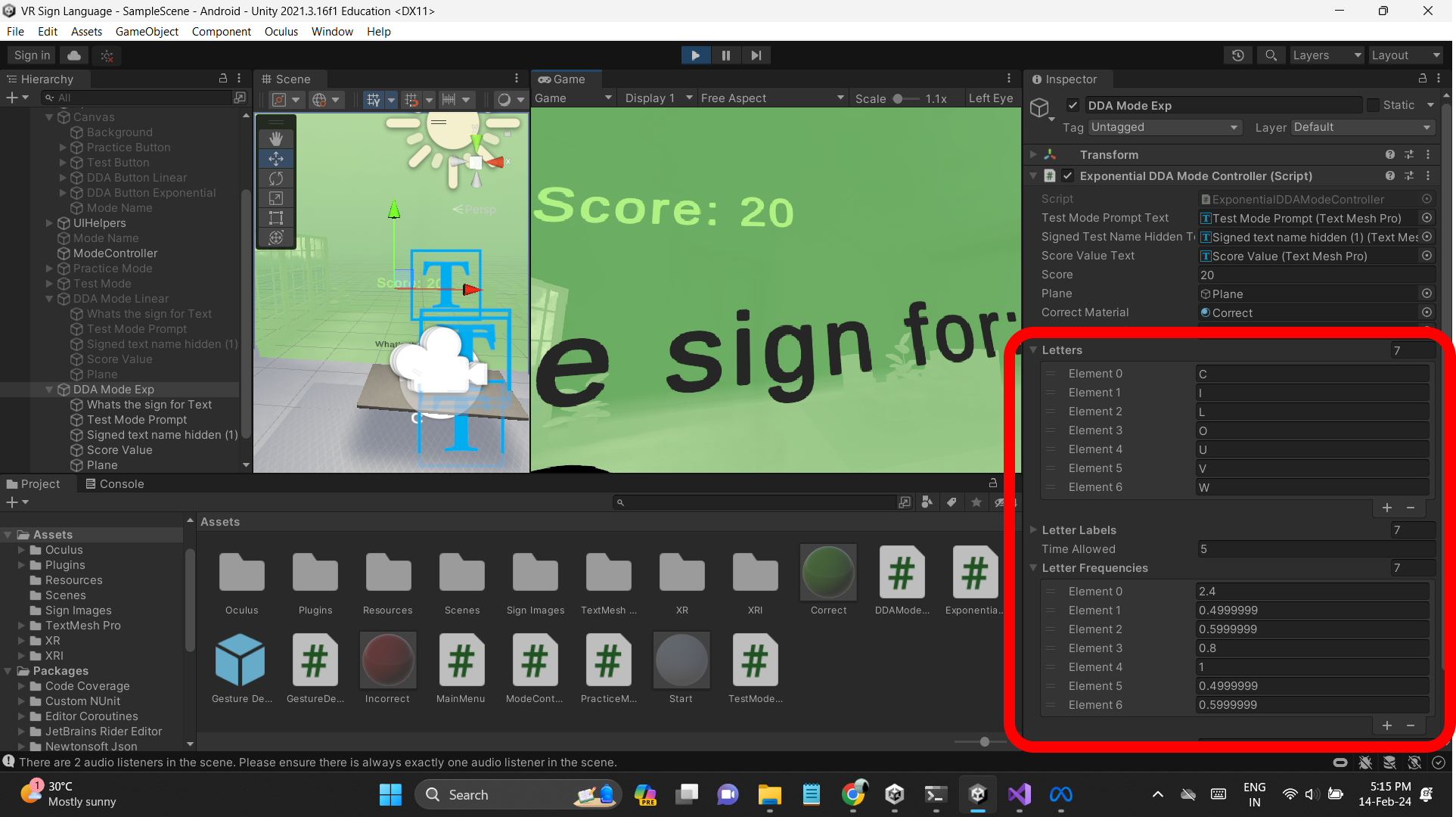Click the Sign in button
Viewport: 1456px width, 817px height.
point(32,55)
